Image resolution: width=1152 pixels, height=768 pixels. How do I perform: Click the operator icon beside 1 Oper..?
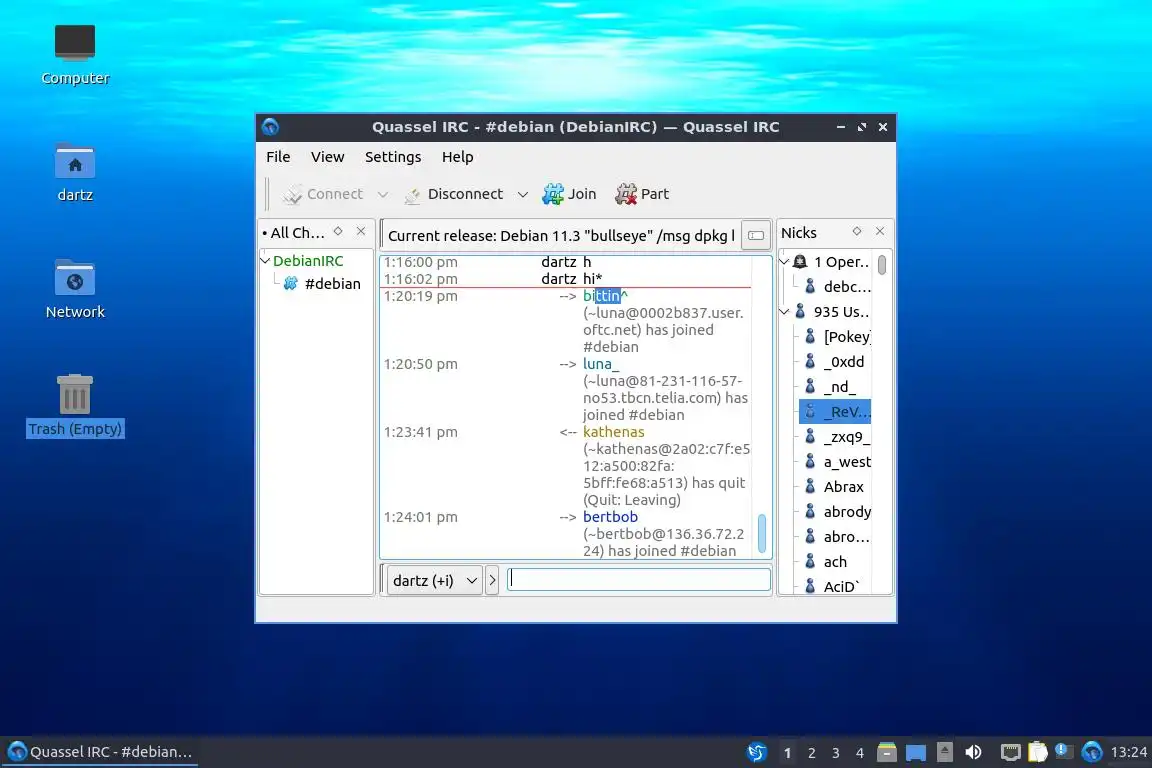coord(800,262)
